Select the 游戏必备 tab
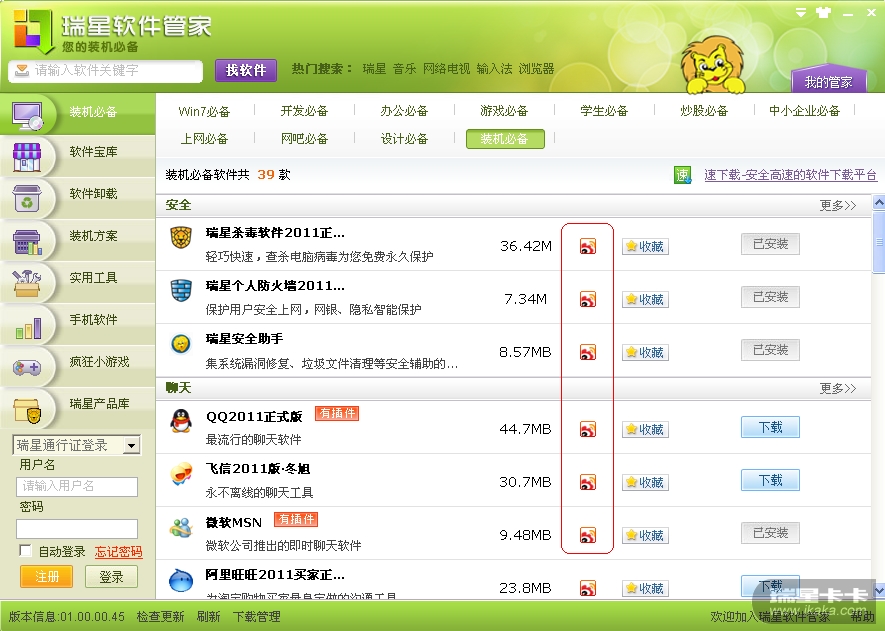Screen dimensions: 885x631 (504, 111)
